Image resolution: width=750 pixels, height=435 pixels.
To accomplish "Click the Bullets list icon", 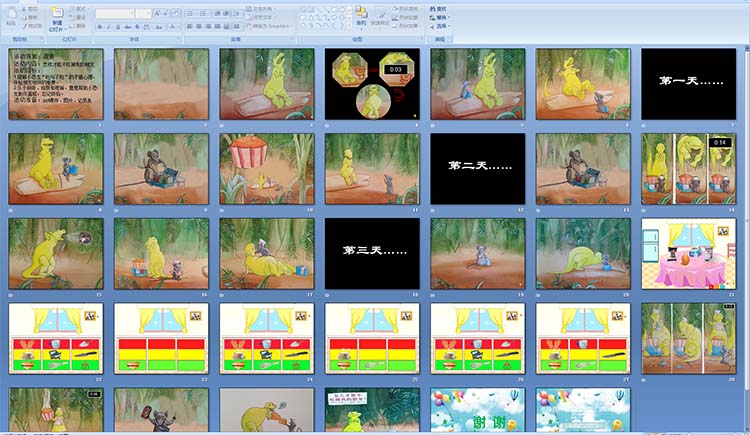I will (x=189, y=13).
